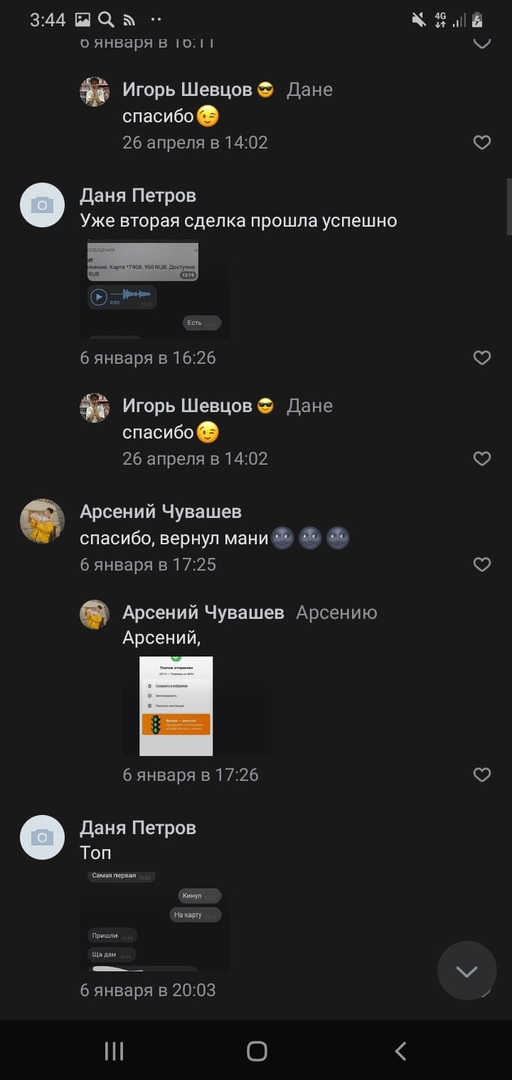Tap the Android back navigation button
This screenshot has height=1080, width=512.
(x=400, y=1051)
